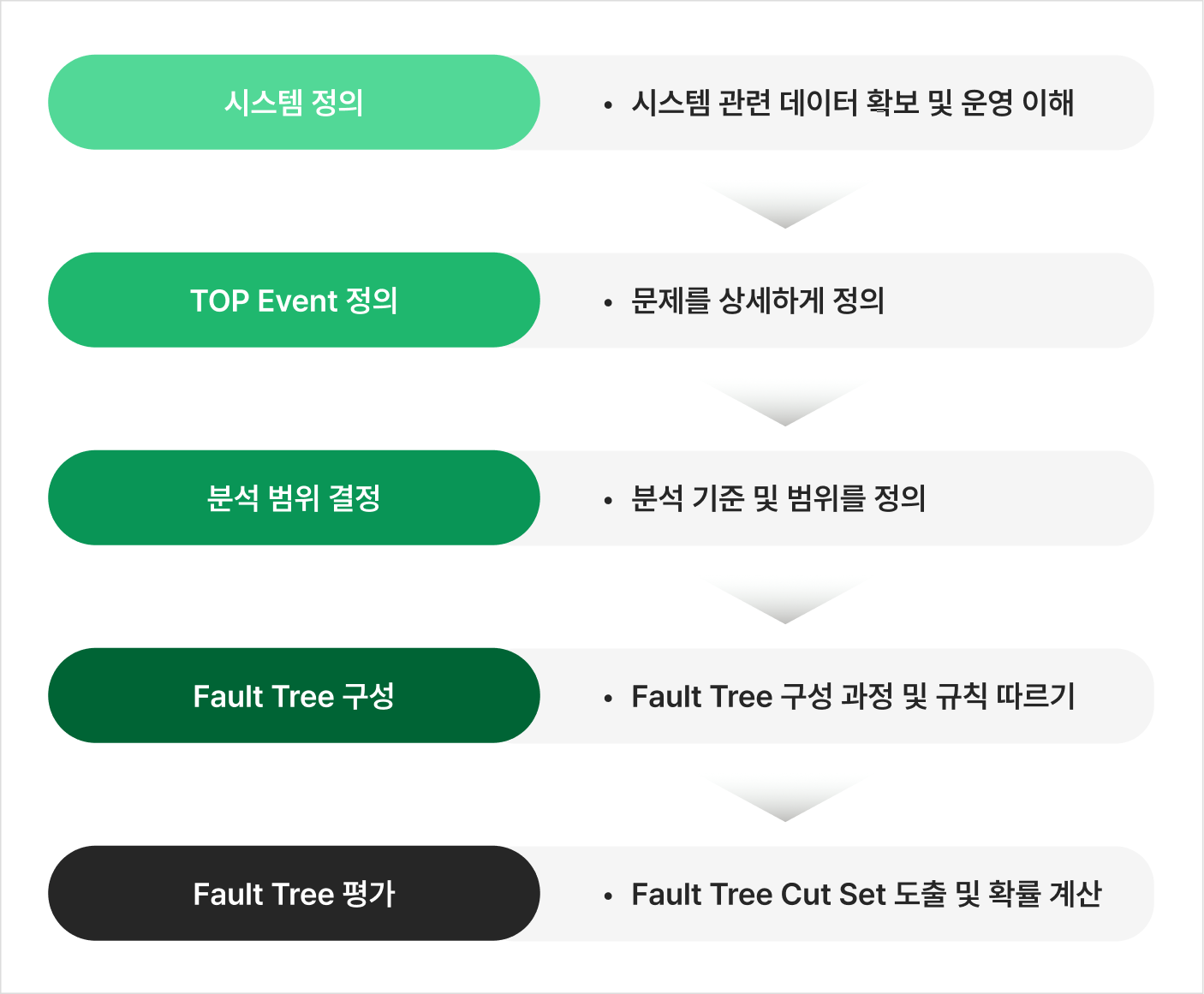Select the text 분석 기준 및 범위를 정의

pyautogui.click(x=778, y=499)
